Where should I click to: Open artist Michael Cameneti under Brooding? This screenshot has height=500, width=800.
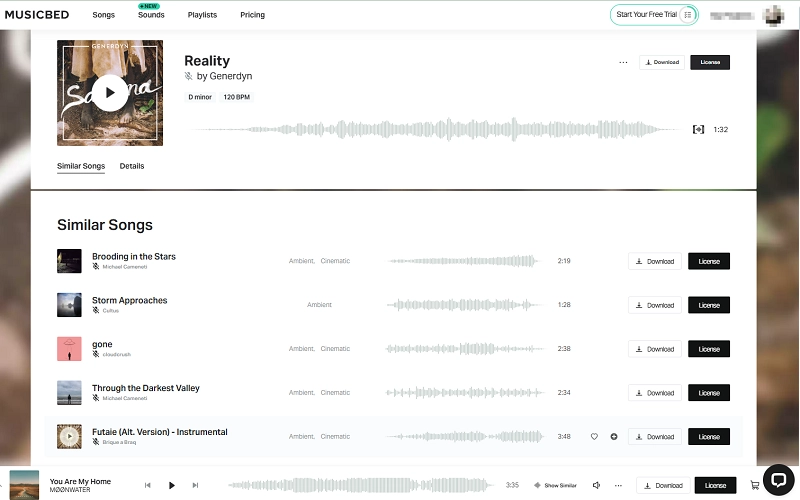click(124, 267)
